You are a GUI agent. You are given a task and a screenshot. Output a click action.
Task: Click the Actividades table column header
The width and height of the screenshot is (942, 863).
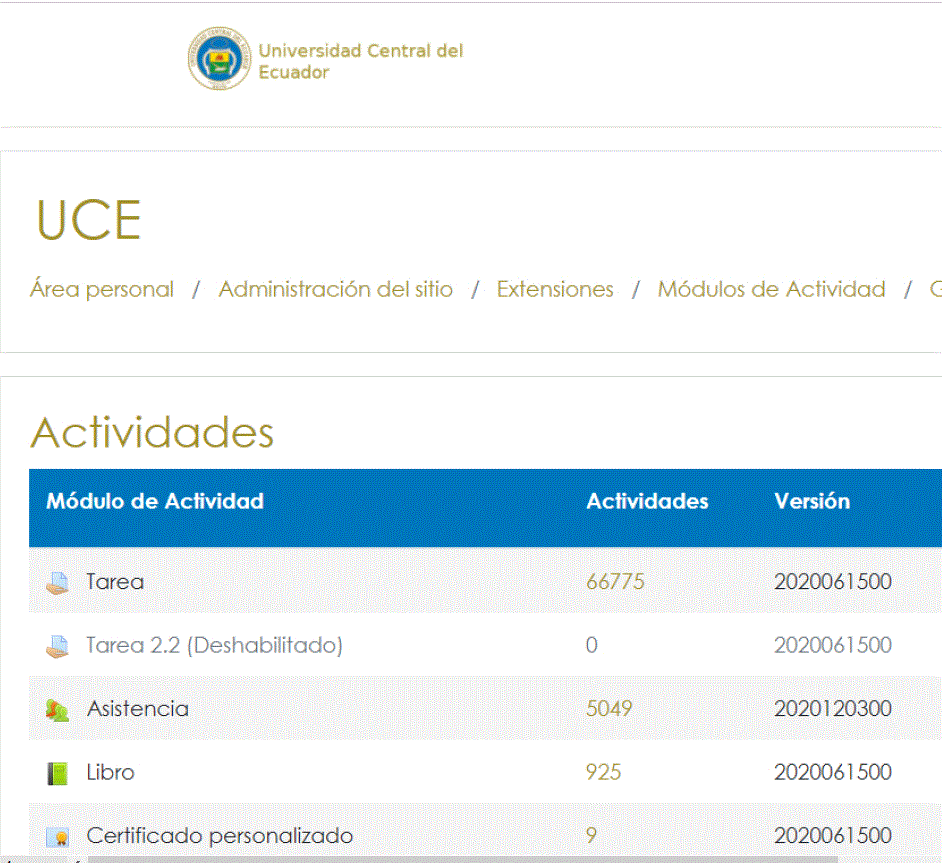tap(647, 501)
